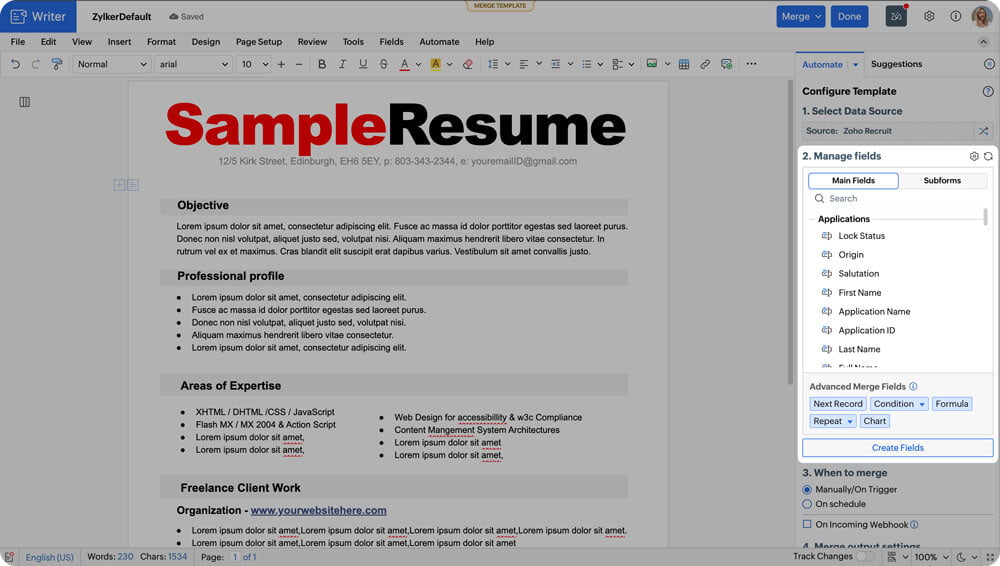Click the refresh fields icon
Image resolution: width=1000 pixels, height=566 pixels.
(988, 156)
